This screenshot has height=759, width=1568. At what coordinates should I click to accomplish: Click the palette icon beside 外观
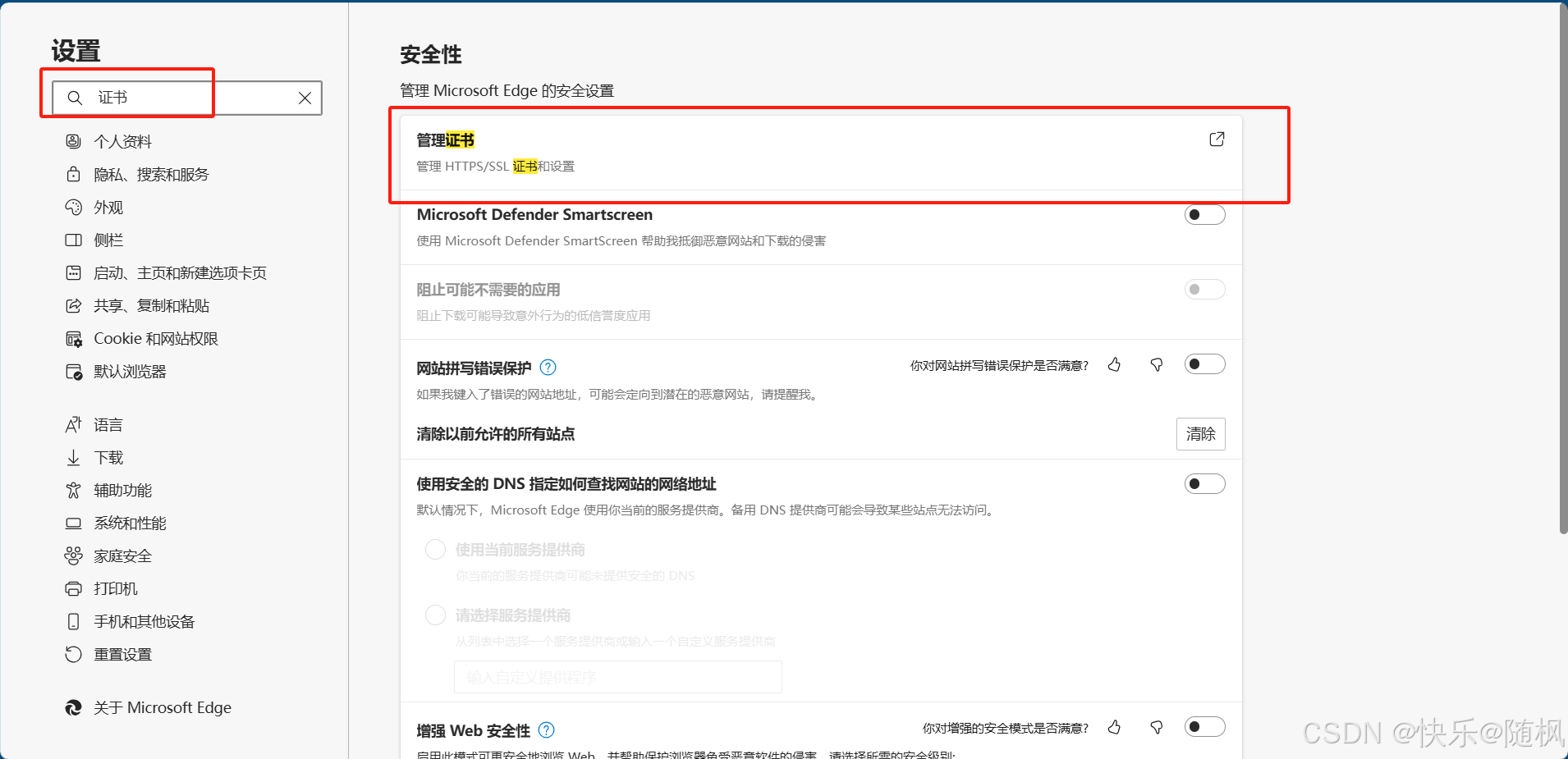(x=73, y=208)
